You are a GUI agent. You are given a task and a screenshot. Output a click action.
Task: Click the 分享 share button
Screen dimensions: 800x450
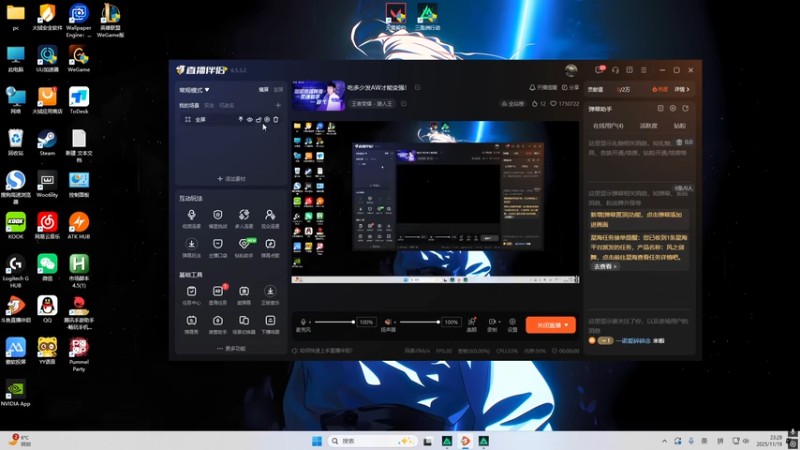coord(571,88)
